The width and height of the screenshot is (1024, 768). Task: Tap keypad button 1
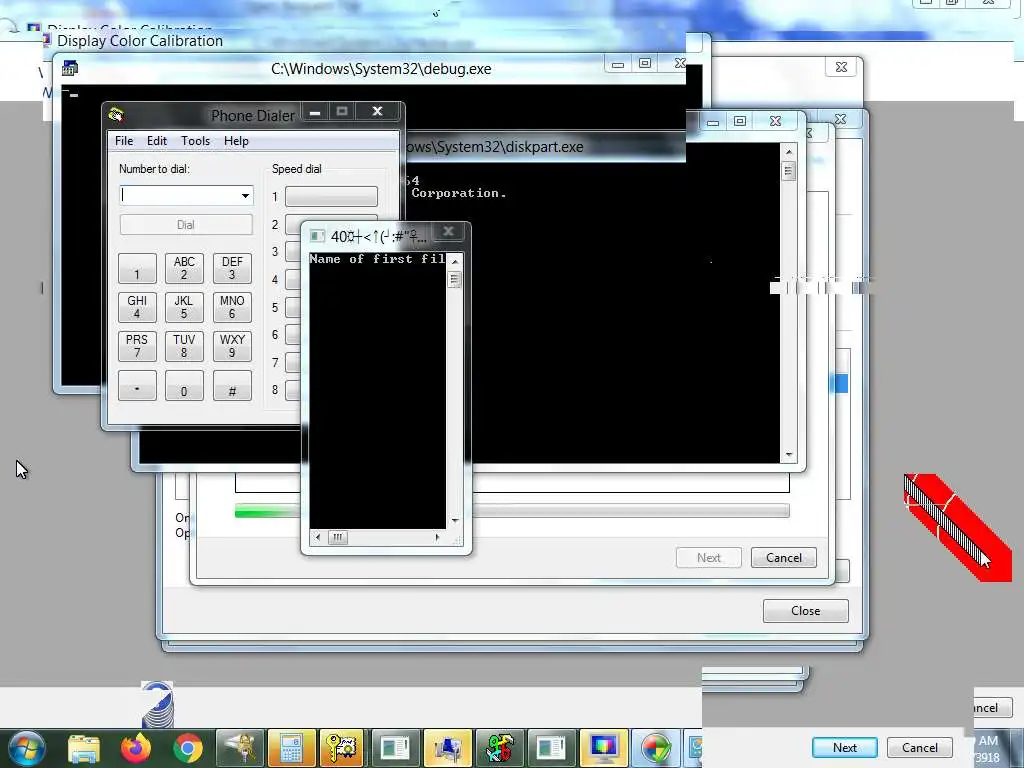tap(137, 268)
